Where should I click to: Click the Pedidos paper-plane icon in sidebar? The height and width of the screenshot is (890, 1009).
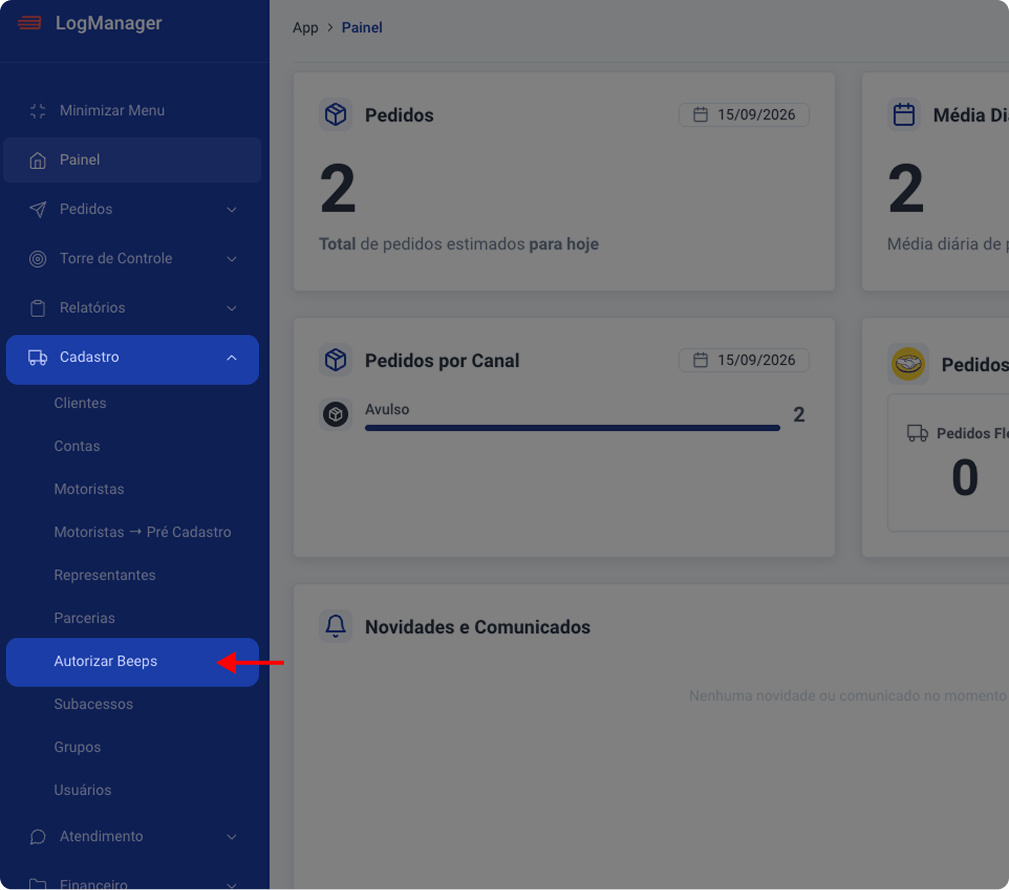pos(37,209)
